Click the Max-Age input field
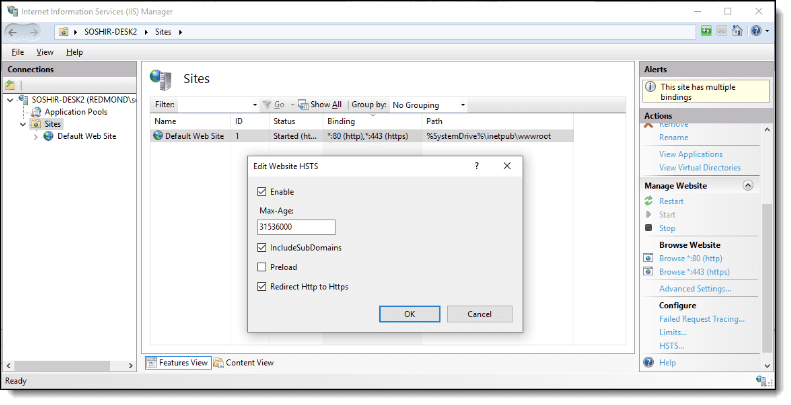The image size is (791, 405). [x=296, y=227]
